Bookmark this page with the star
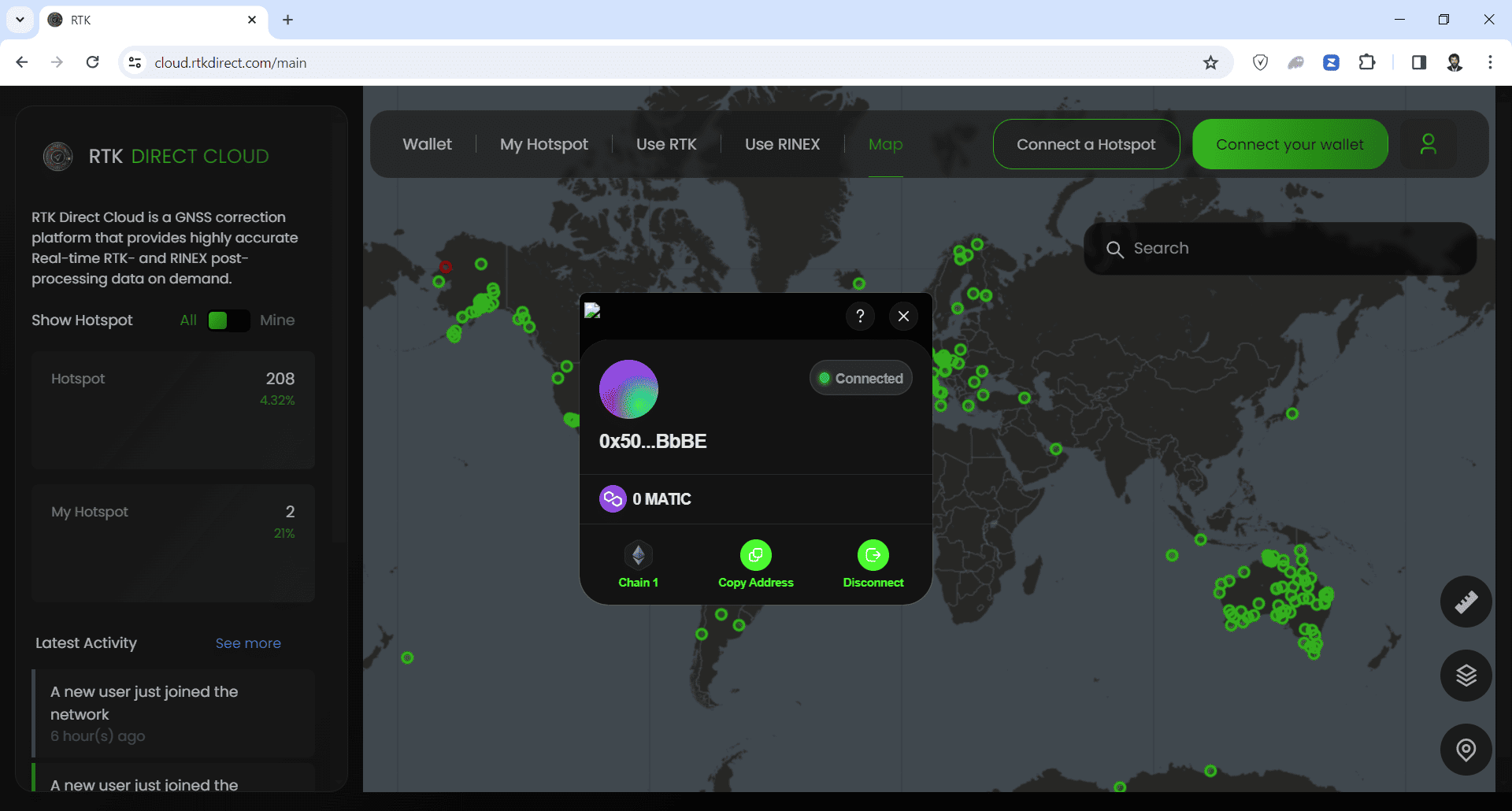This screenshot has width=1512, height=811. coord(1210,63)
